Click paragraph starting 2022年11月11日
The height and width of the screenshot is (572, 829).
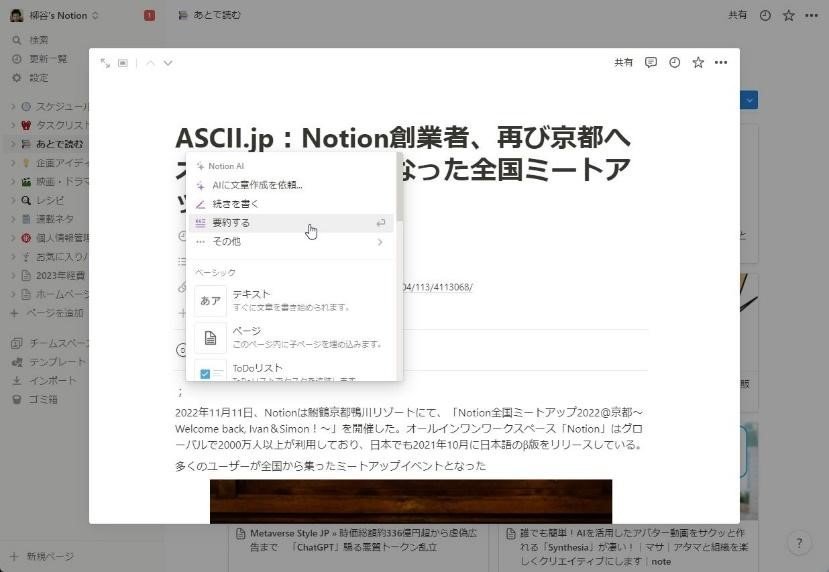(410, 428)
